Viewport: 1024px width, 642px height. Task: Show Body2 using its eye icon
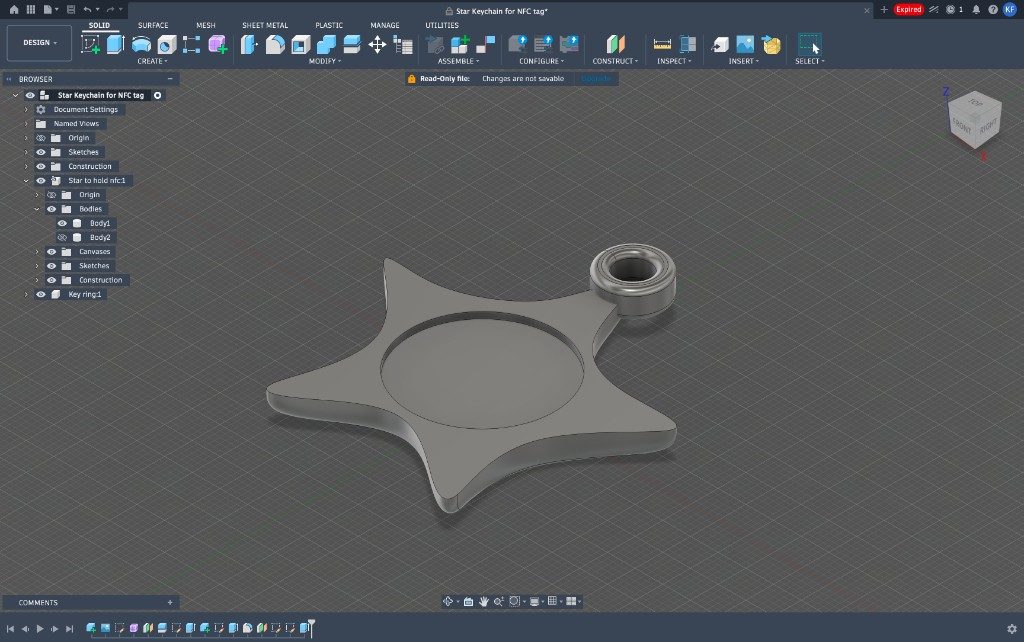pyautogui.click(x=62, y=238)
